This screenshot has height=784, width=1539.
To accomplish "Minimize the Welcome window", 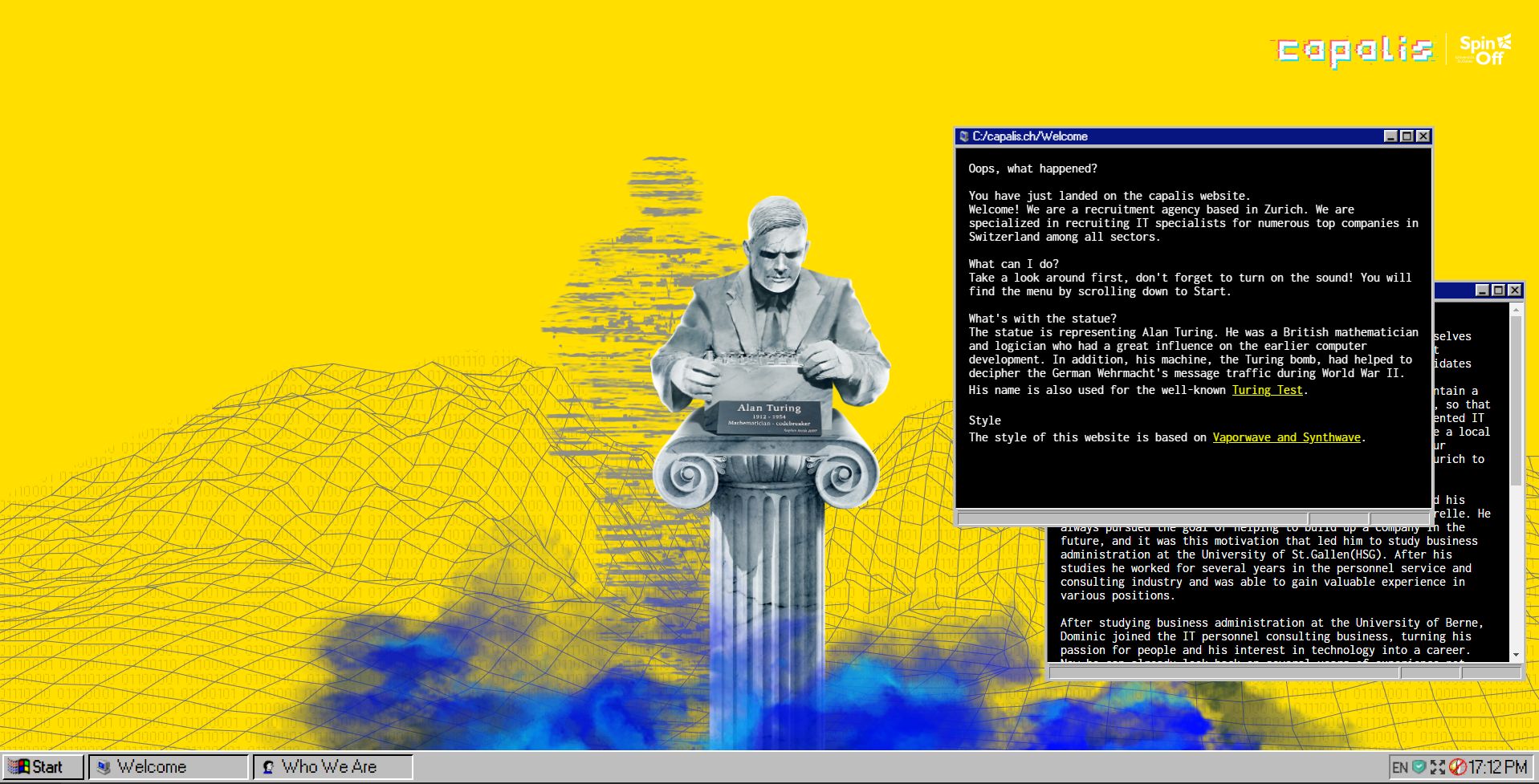I will 1390,136.
